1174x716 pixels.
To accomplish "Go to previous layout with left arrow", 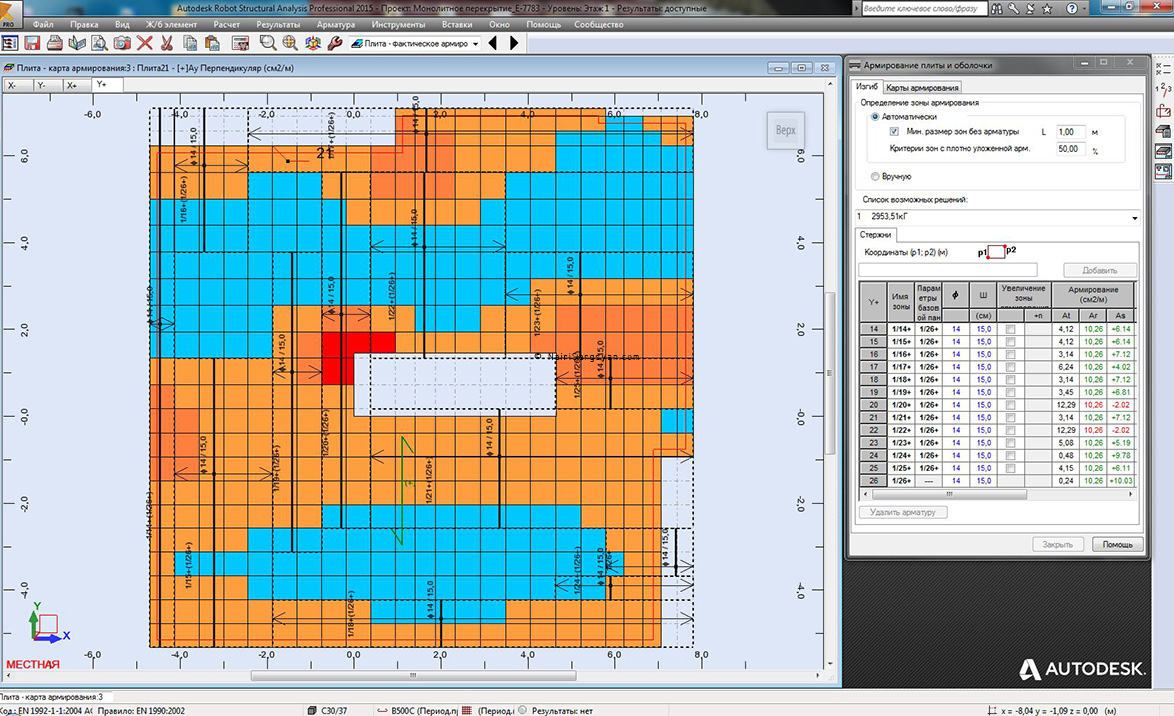I will click(493, 43).
